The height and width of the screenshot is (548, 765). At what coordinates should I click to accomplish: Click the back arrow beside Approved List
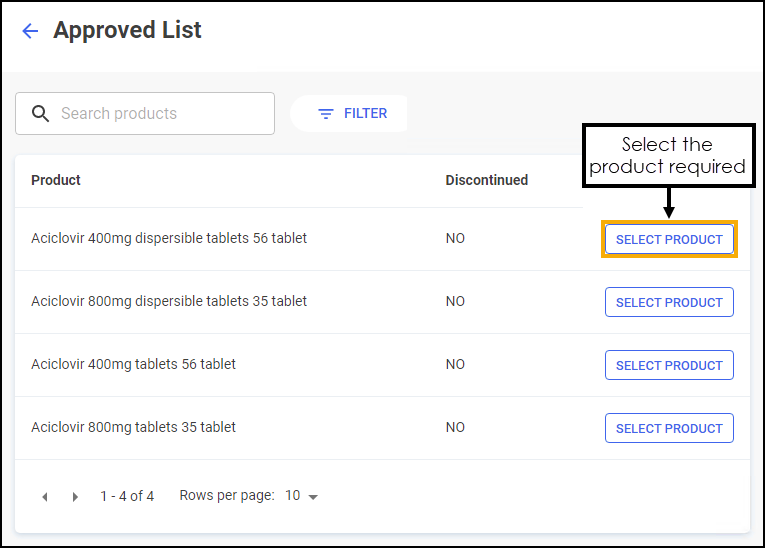point(30,31)
